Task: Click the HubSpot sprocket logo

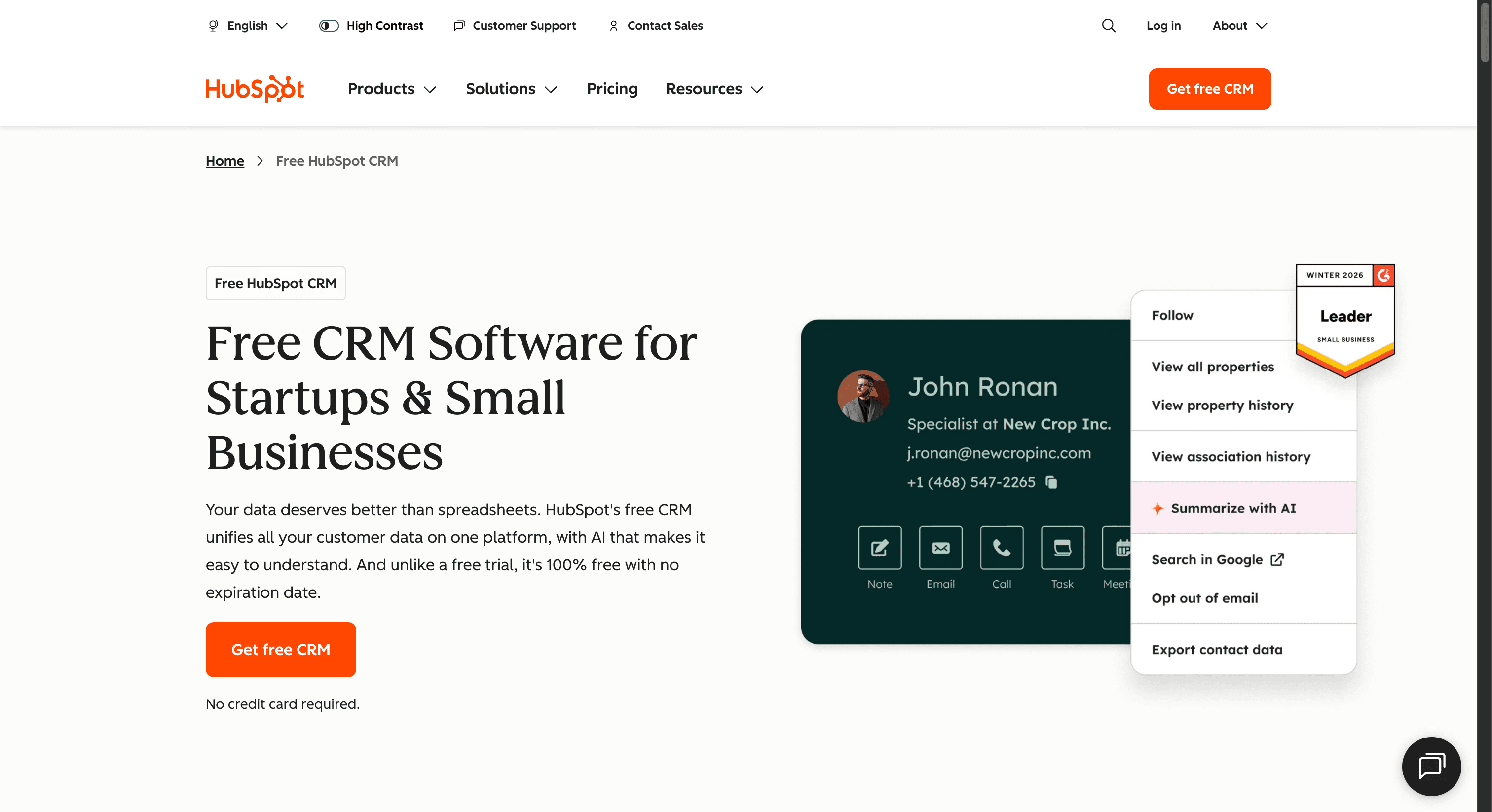Action: click(x=254, y=88)
